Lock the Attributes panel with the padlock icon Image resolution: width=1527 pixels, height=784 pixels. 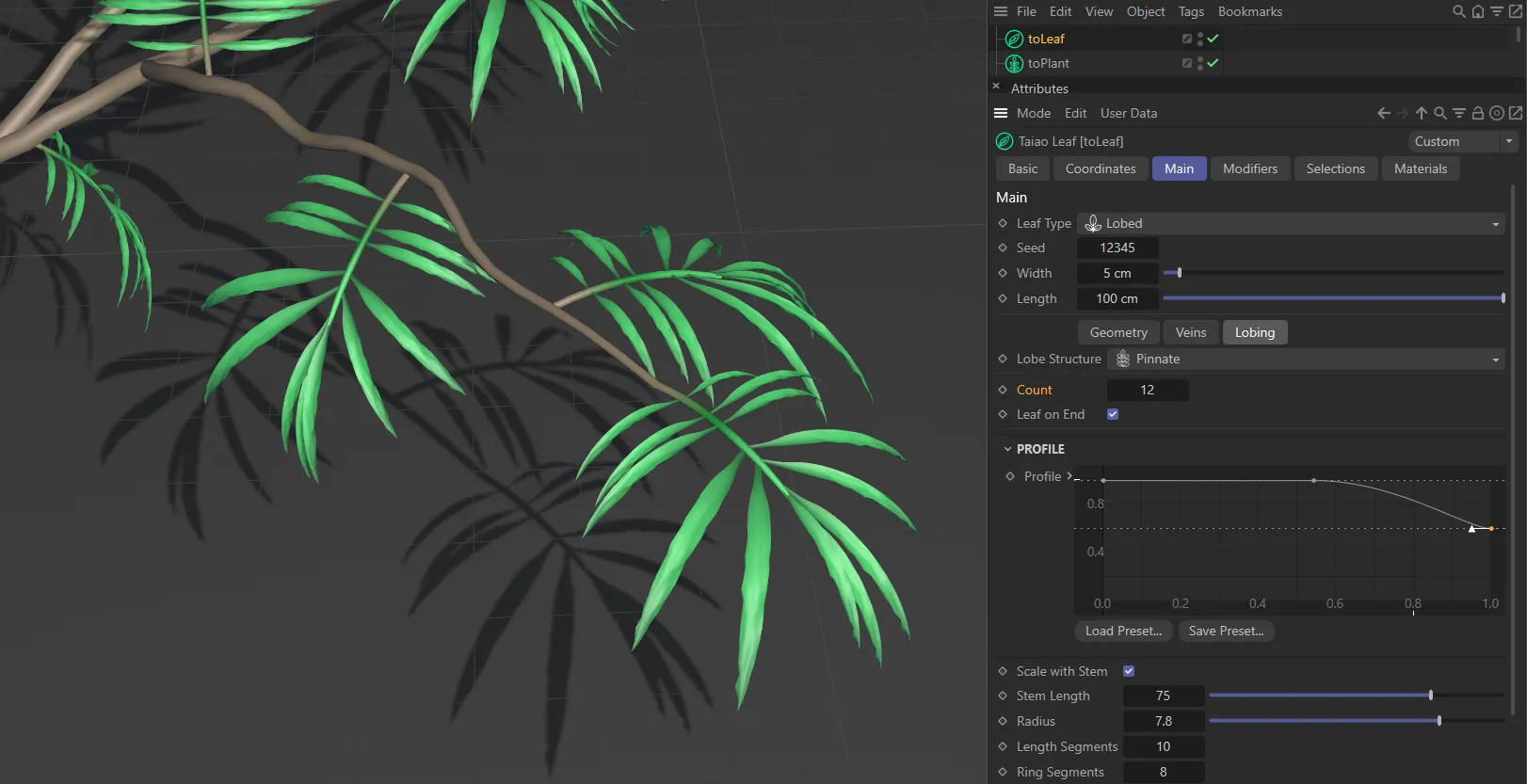1477,113
